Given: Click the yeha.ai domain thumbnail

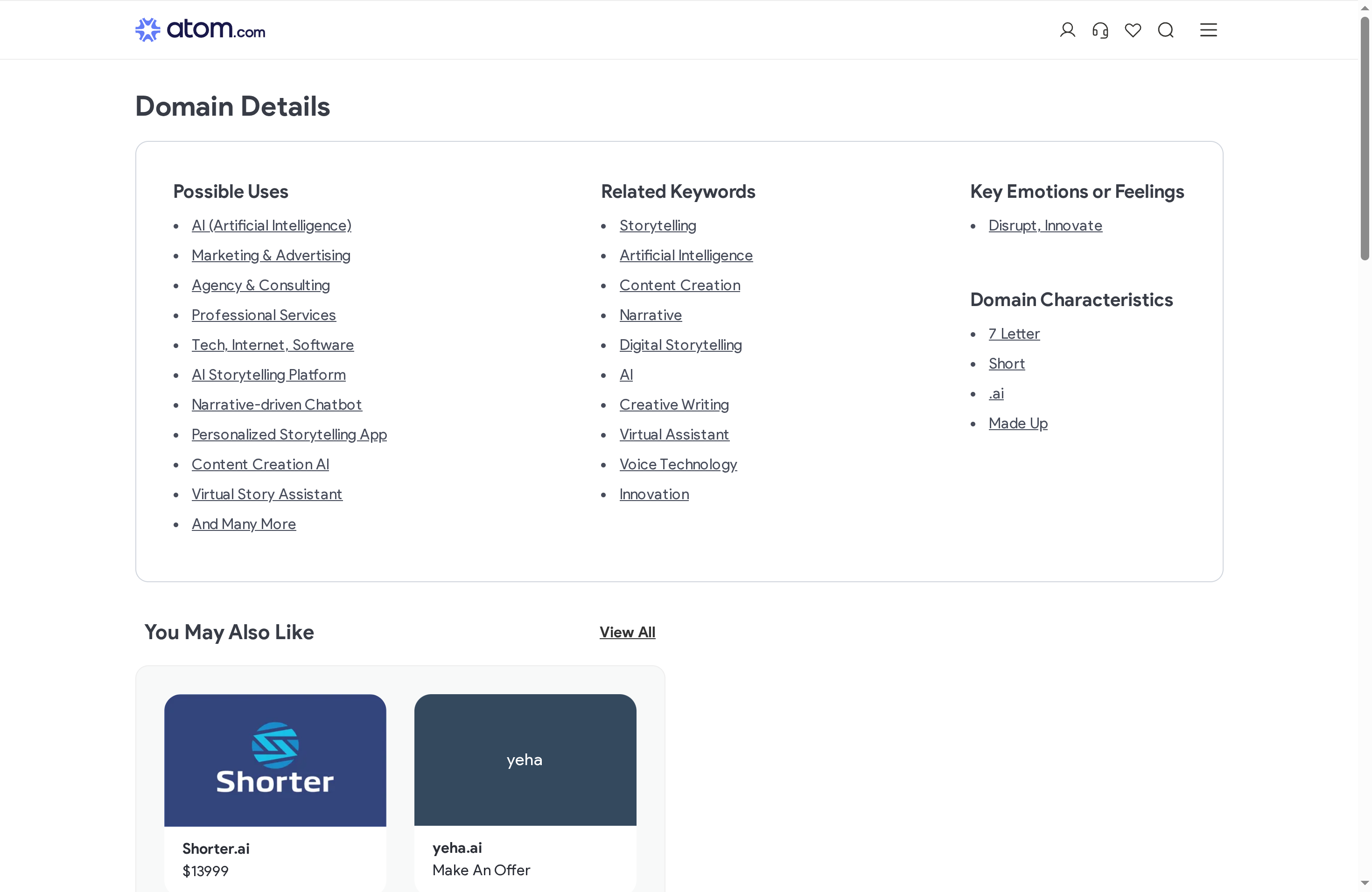Looking at the screenshot, I should (x=525, y=760).
